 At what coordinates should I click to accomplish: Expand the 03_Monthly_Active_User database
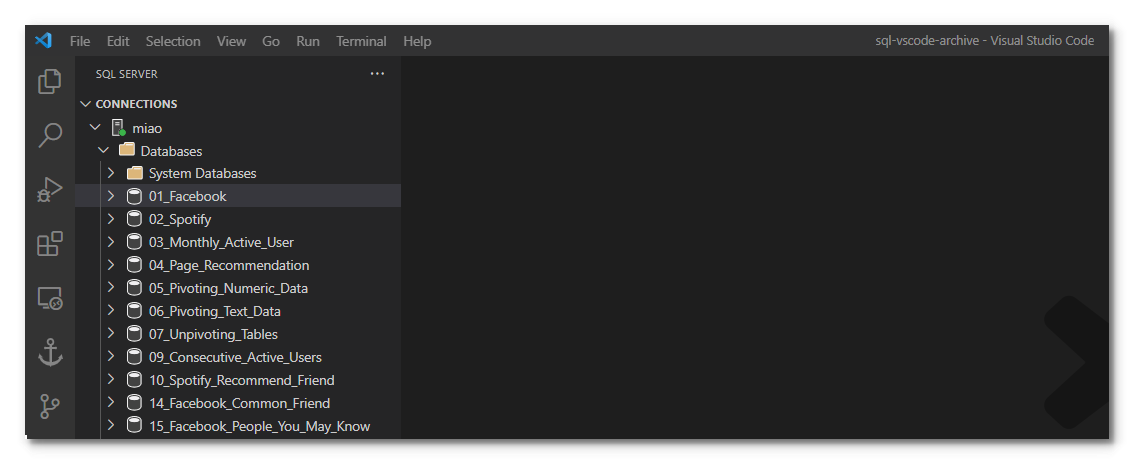[111, 242]
